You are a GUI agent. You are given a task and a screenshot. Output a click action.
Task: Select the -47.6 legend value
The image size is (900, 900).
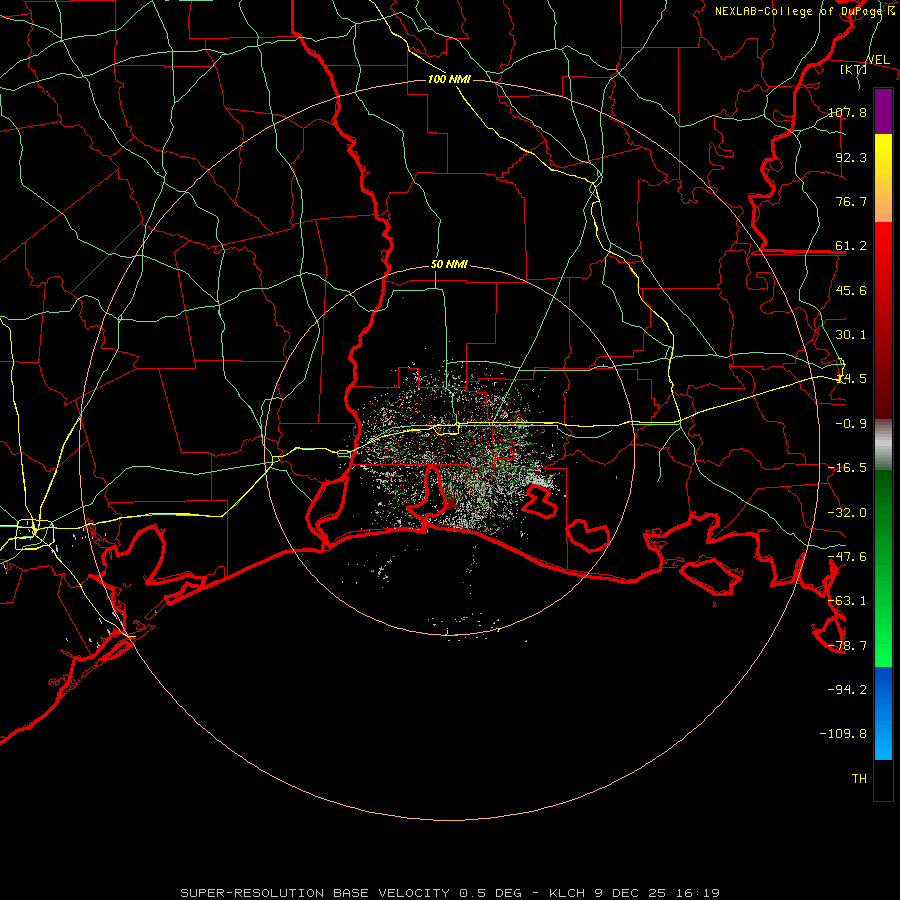pos(847,557)
